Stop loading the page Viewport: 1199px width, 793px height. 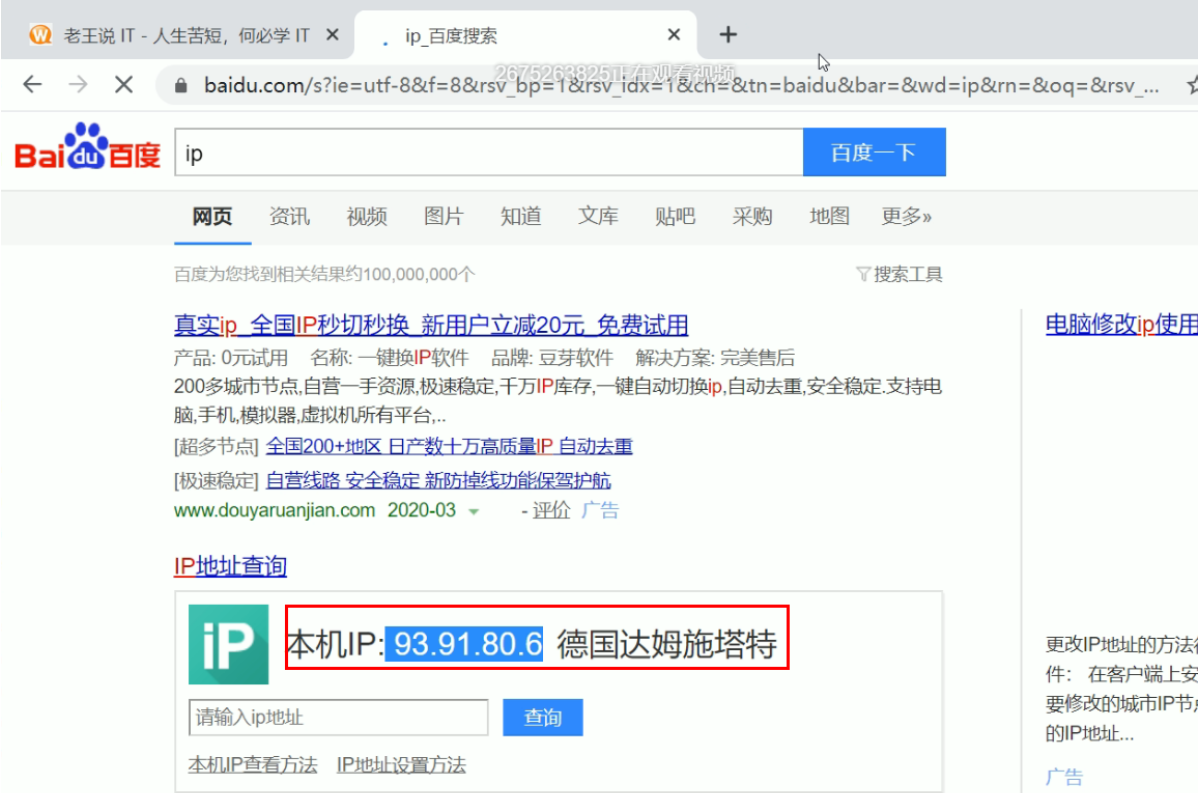click(x=124, y=84)
